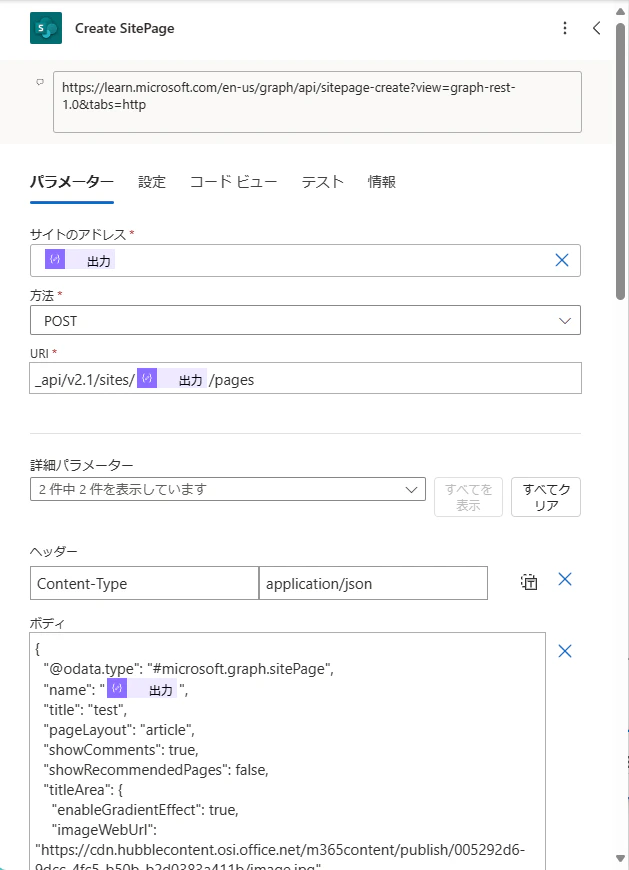Click the すべてクリア button

(546, 497)
